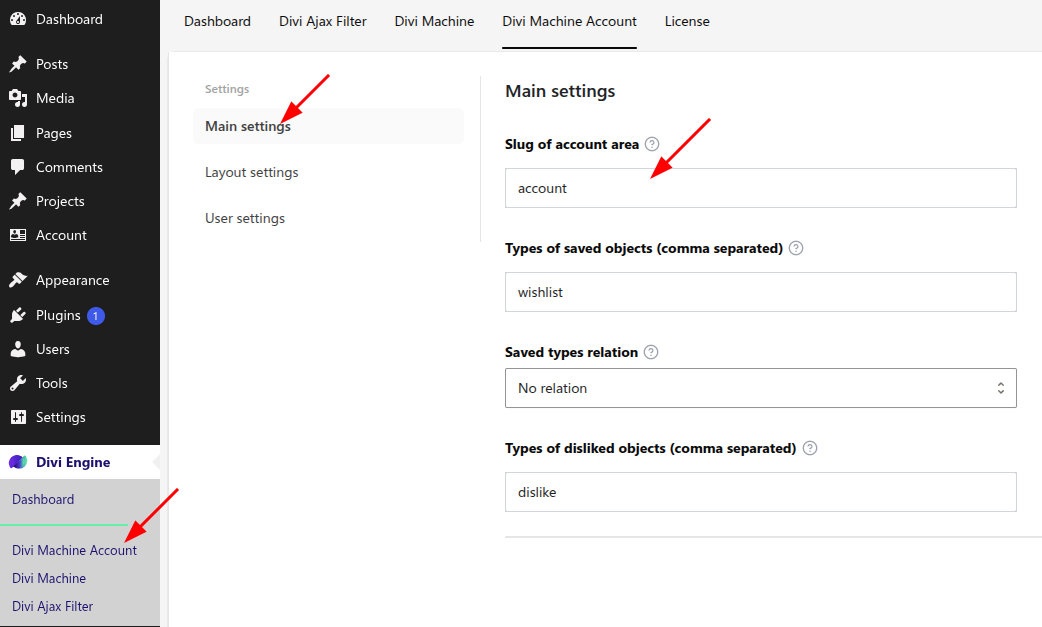Click help icon beside Types of saved objects
Screen dimensions: 1042x627
(x=795, y=248)
